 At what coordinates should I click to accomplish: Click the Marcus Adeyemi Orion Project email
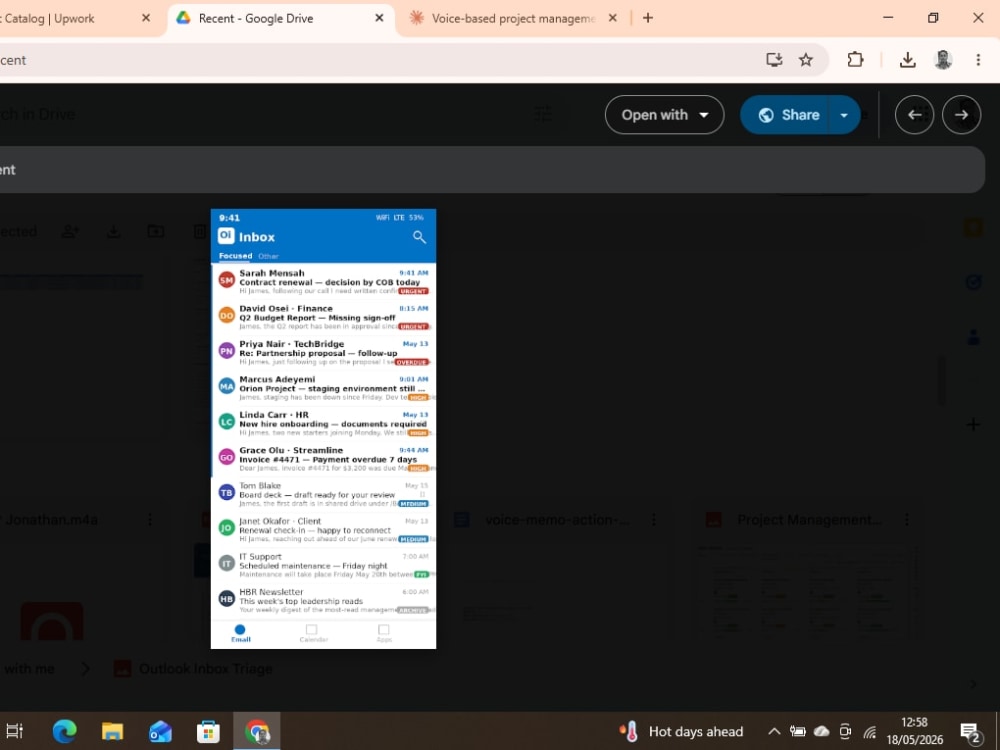[x=323, y=388]
